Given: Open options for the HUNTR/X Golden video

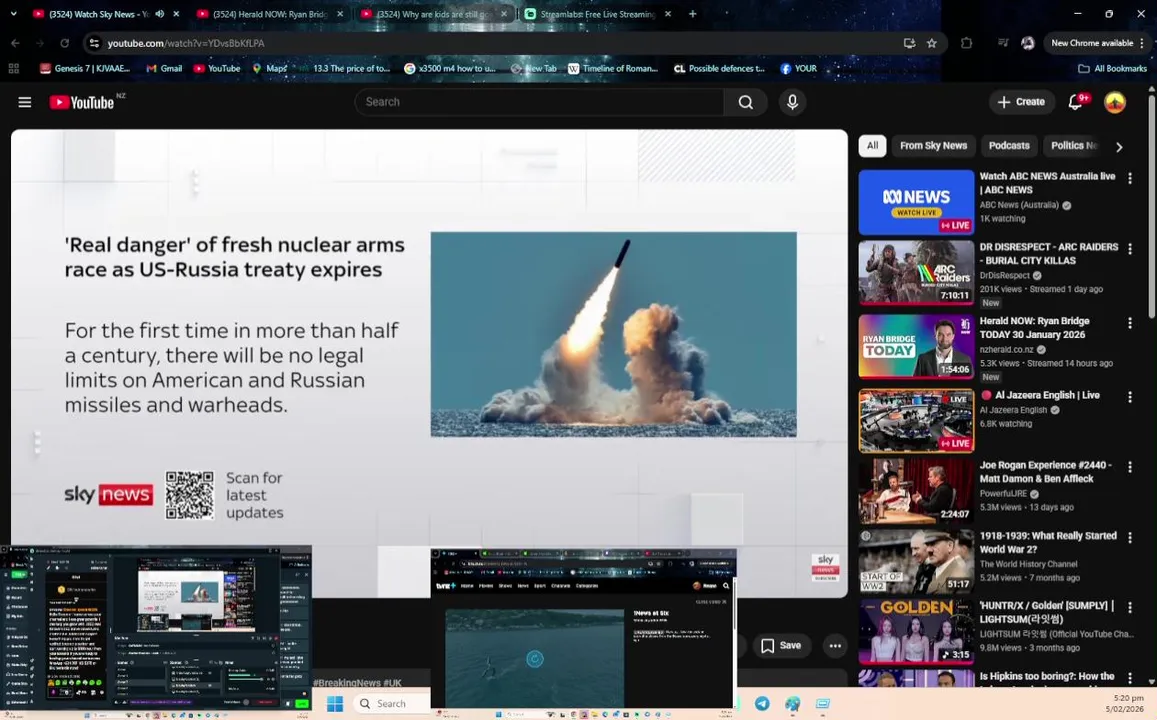Looking at the screenshot, I should [1130, 606].
